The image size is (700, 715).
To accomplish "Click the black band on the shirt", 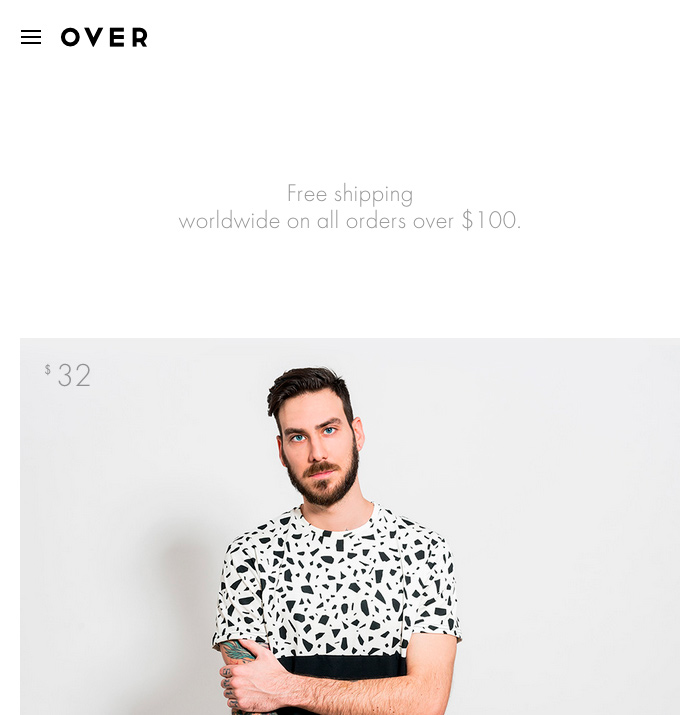I will (x=342, y=666).
